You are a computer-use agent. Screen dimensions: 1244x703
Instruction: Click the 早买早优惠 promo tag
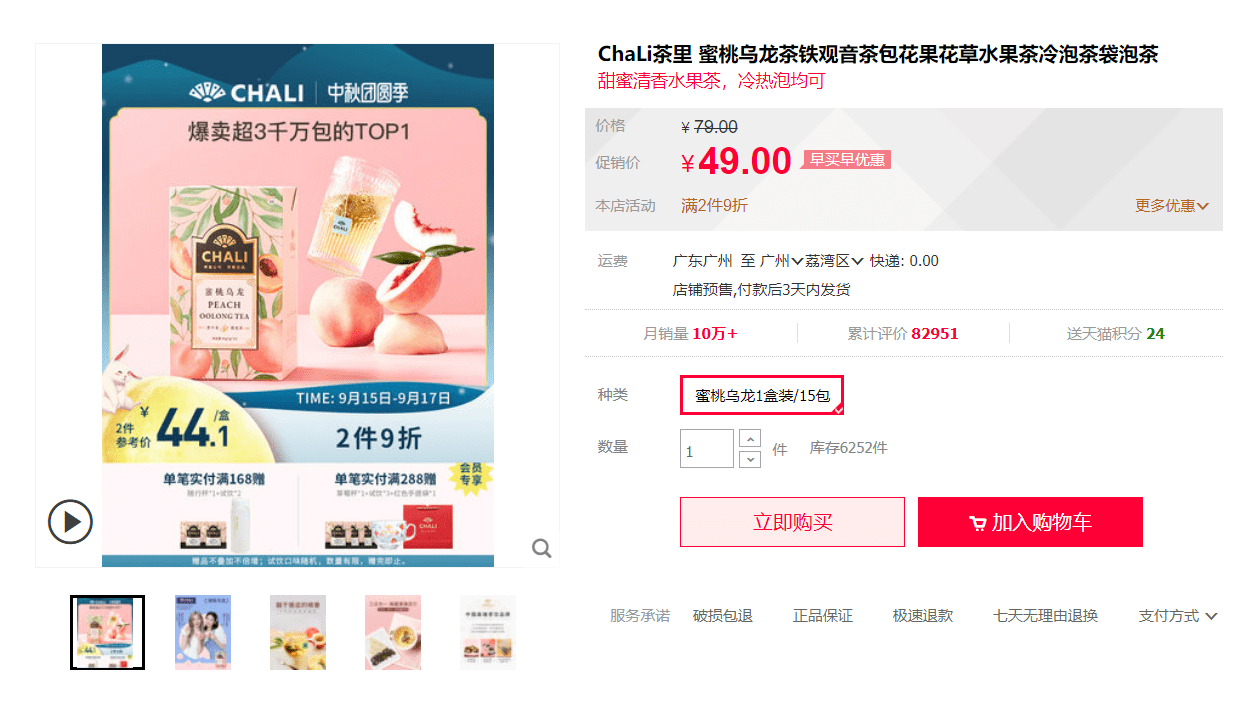coord(847,160)
